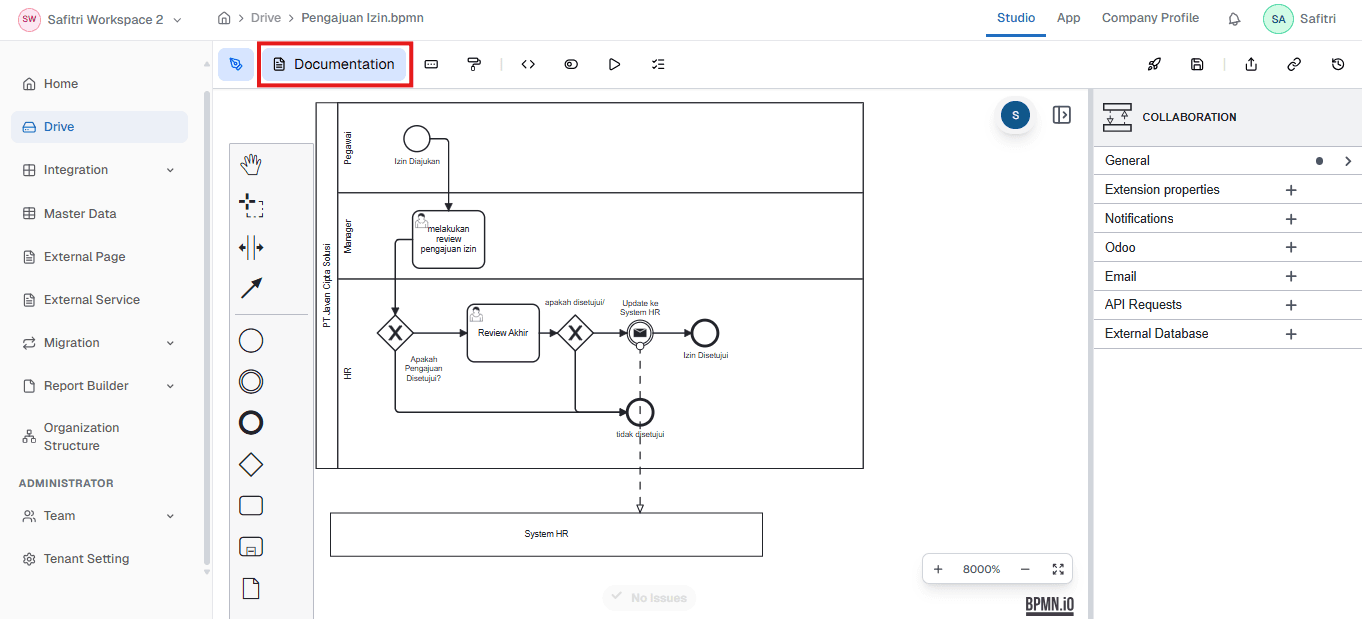The image size is (1362, 619).
Task: Toggle the token simulation eye icon
Action: pyautogui.click(x=571, y=64)
